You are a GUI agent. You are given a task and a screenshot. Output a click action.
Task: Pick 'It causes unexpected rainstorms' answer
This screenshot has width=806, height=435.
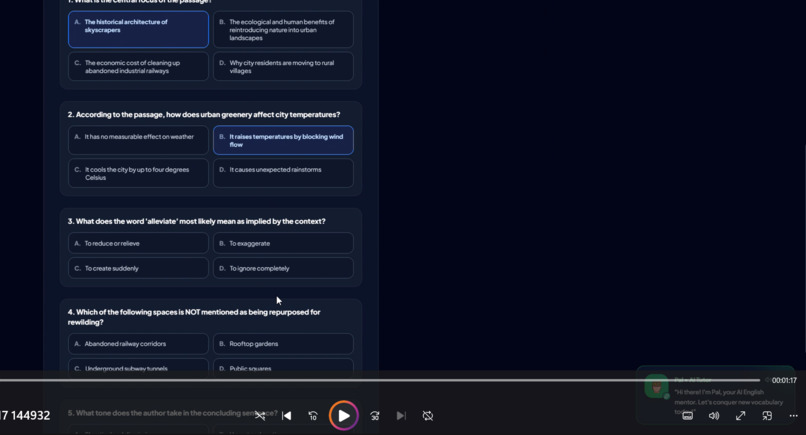coord(283,173)
